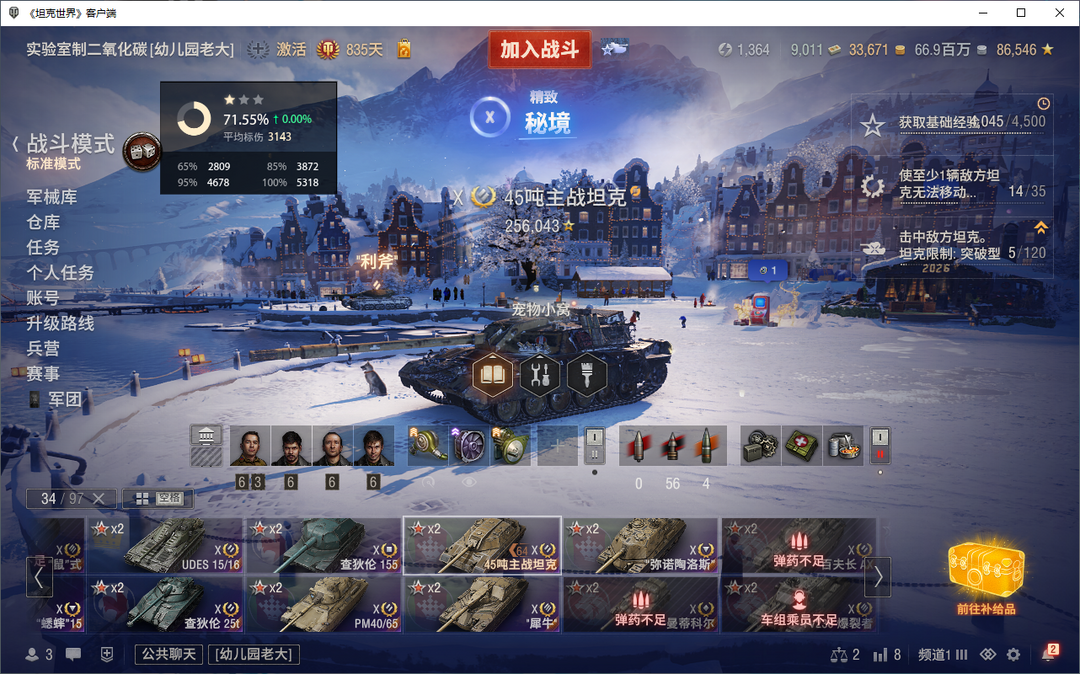The image size is (1080, 674).
Task: Click the random battle mode dice icon
Action: 142,151
